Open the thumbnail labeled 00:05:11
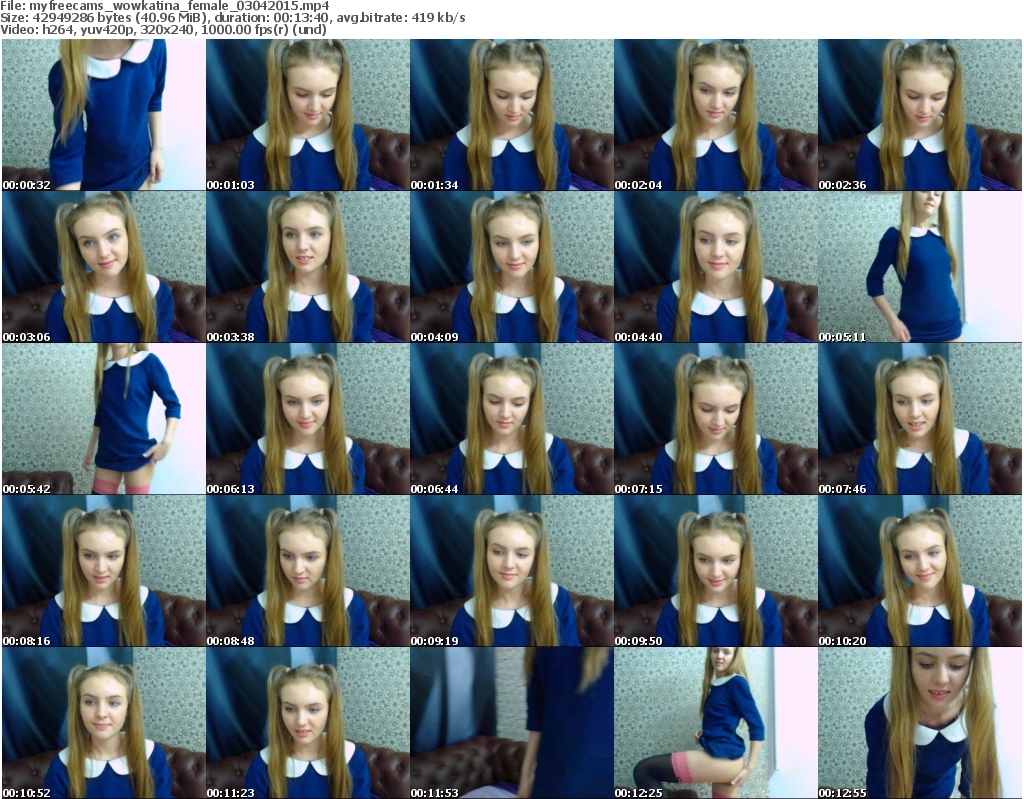Viewport: 1024px width, 799px height. coord(920,267)
